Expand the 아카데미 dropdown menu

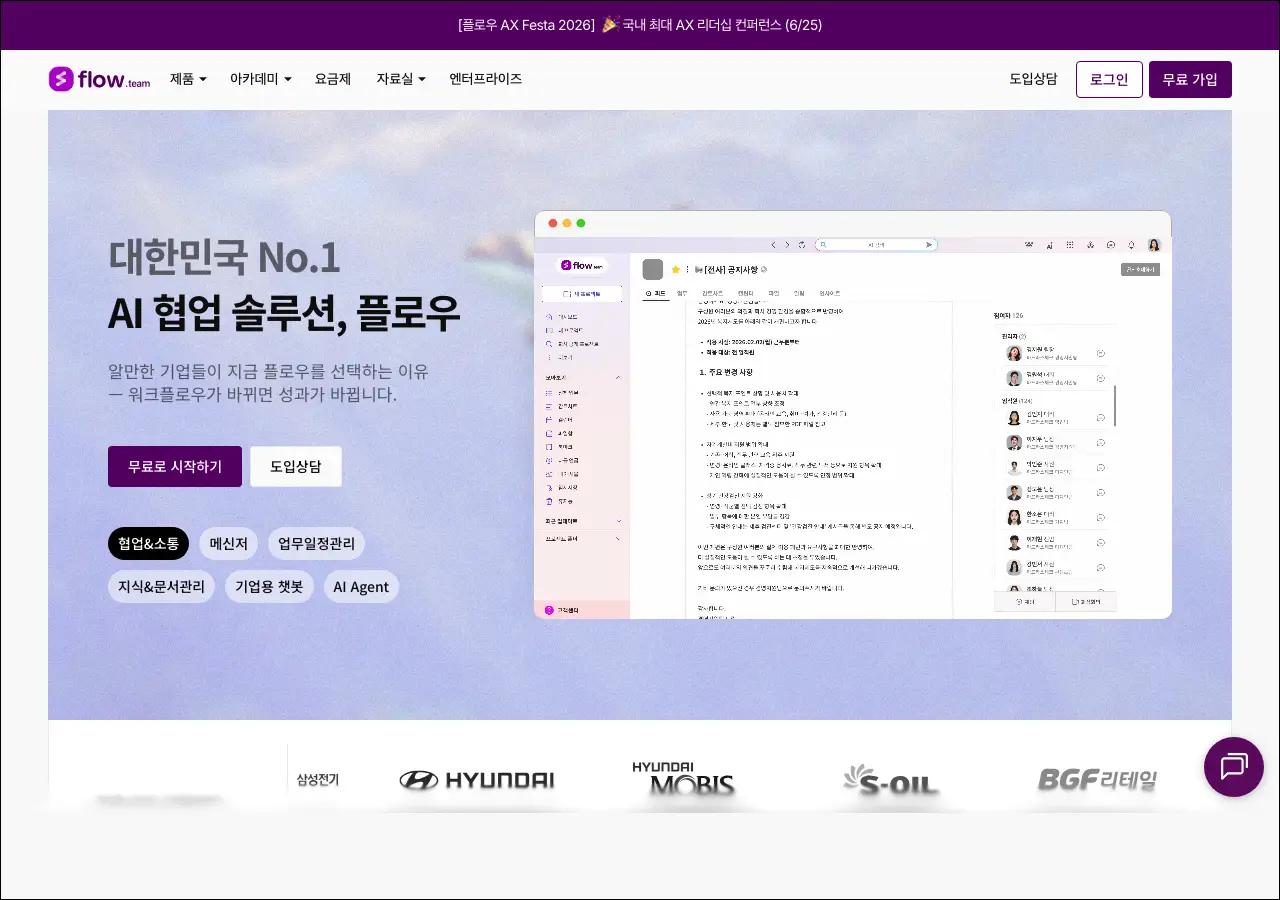pos(260,79)
